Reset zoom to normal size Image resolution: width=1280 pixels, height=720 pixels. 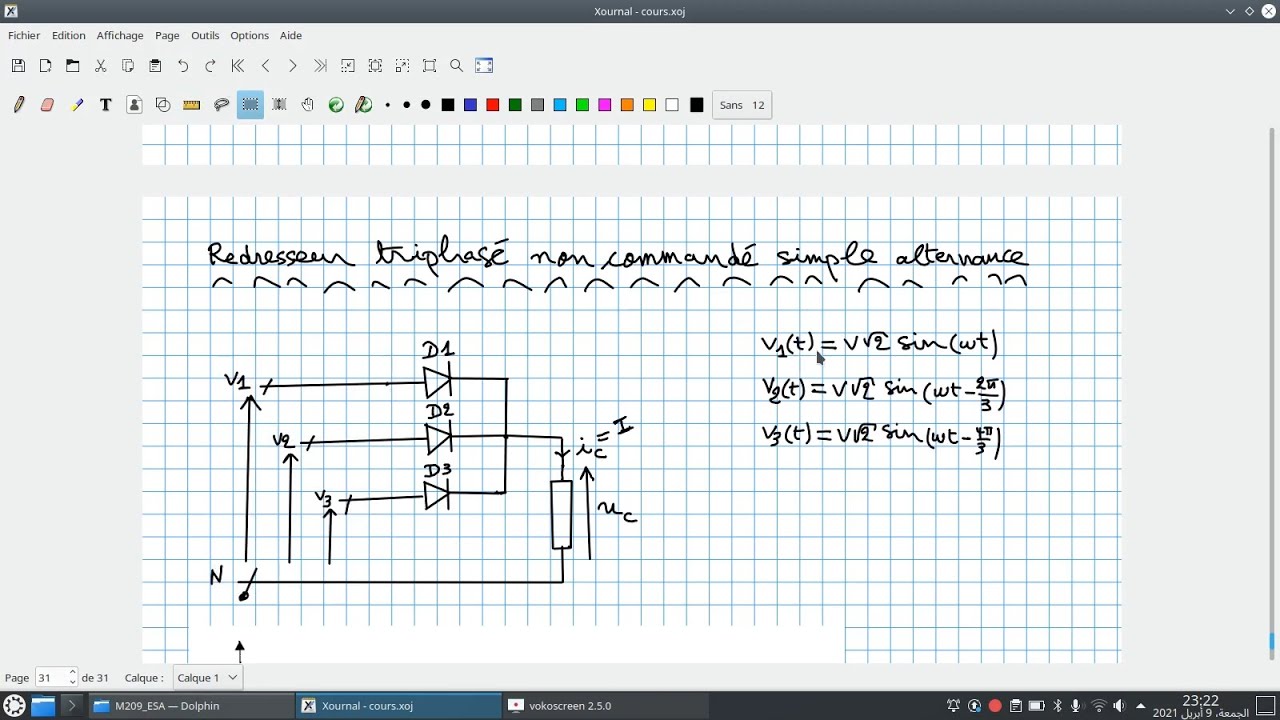tap(430, 66)
